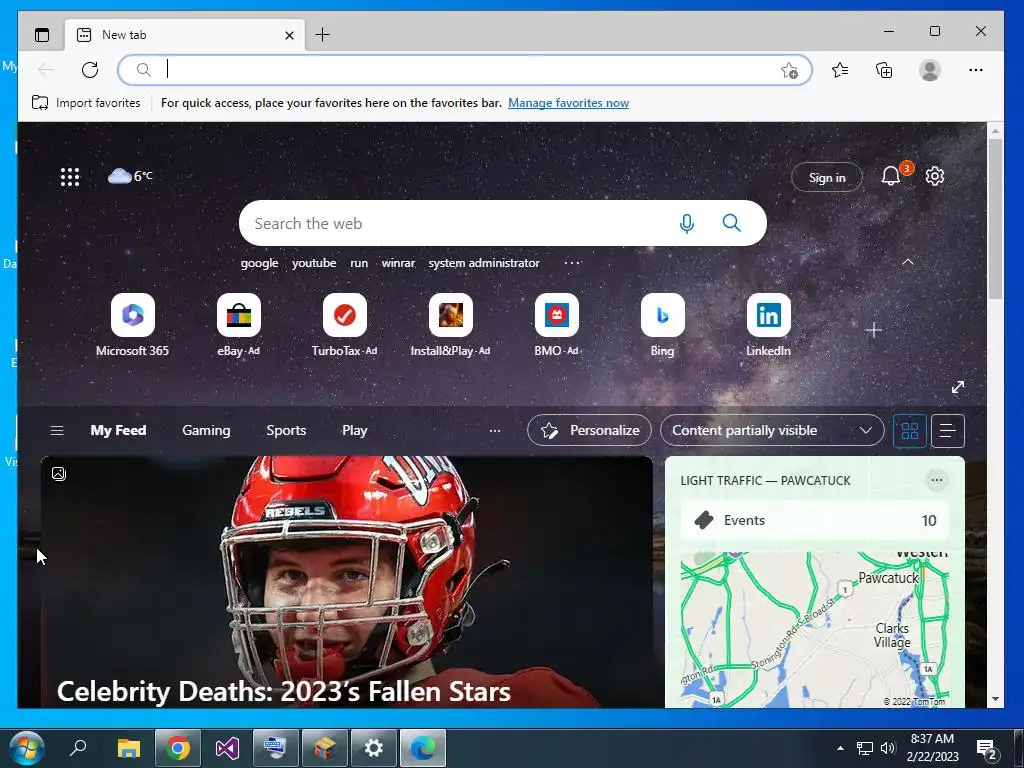Open the Events row in traffic card
This screenshot has height=768, width=1024.
pyautogui.click(x=814, y=520)
